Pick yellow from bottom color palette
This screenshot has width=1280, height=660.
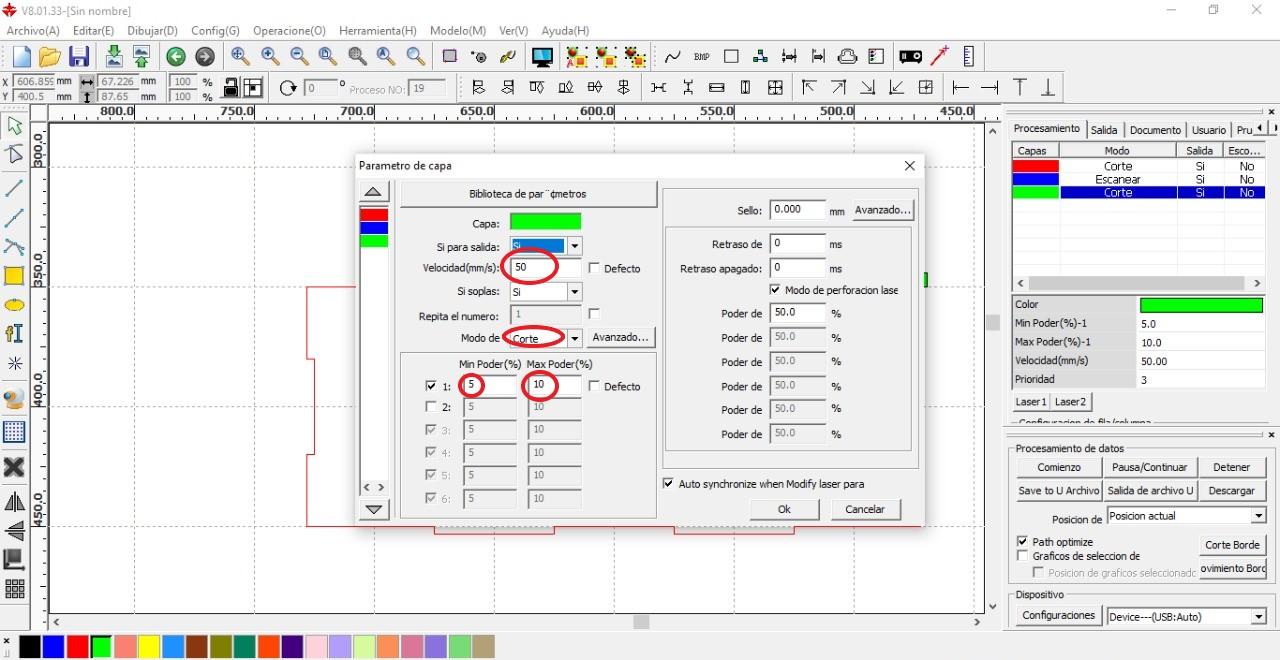[149, 647]
